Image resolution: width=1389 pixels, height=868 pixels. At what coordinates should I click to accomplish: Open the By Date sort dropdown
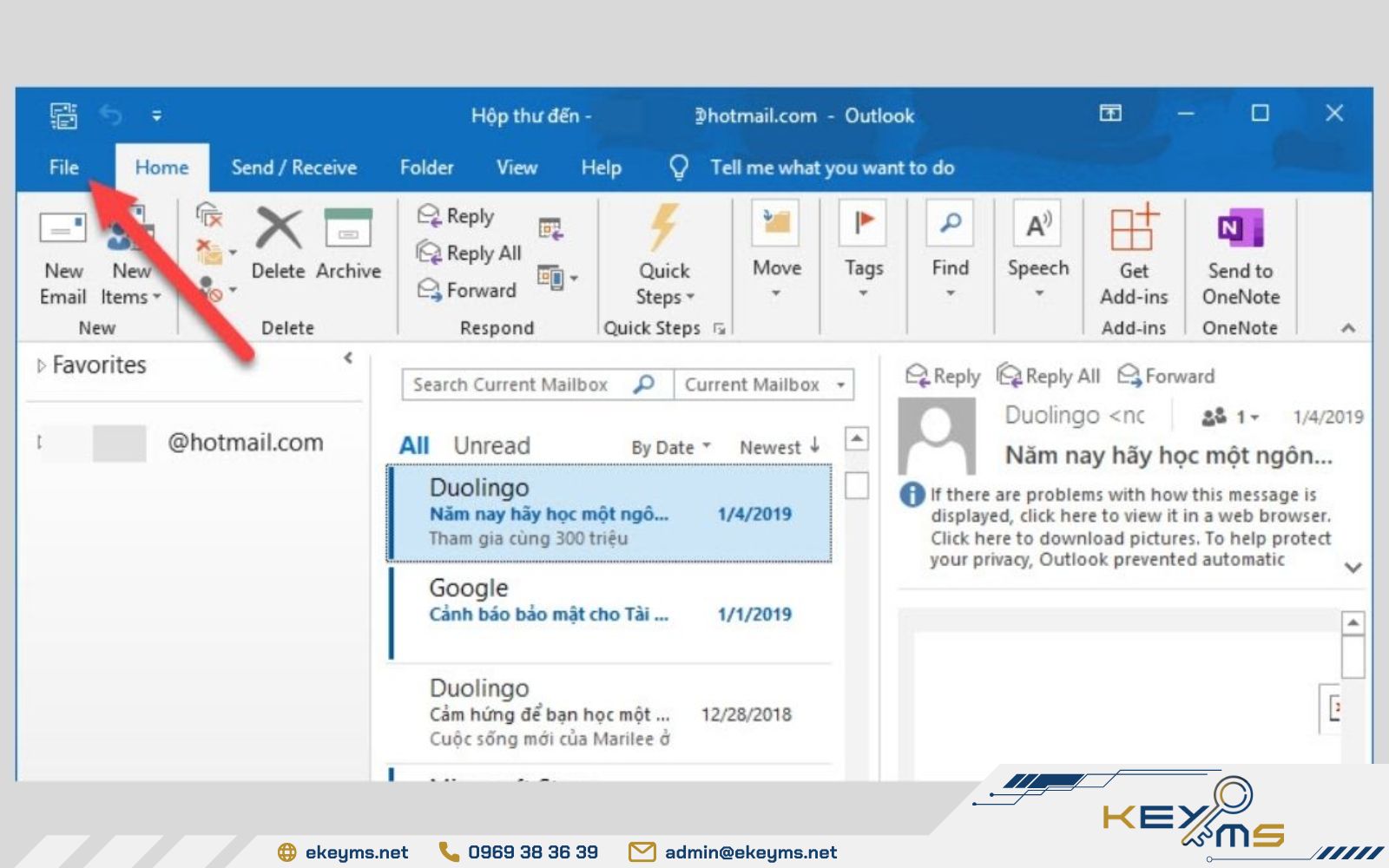point(670,448)
